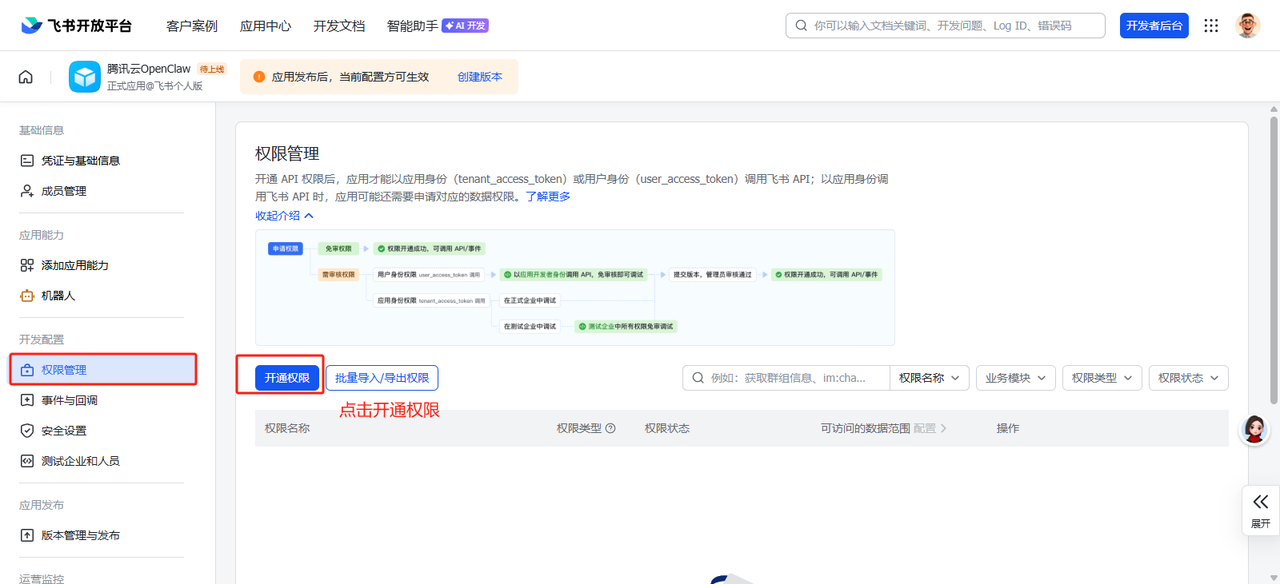Click the search magnifier in top bar
Image resolution: width=1280 pixels, height=584 pixels.
tap(801, 26)
